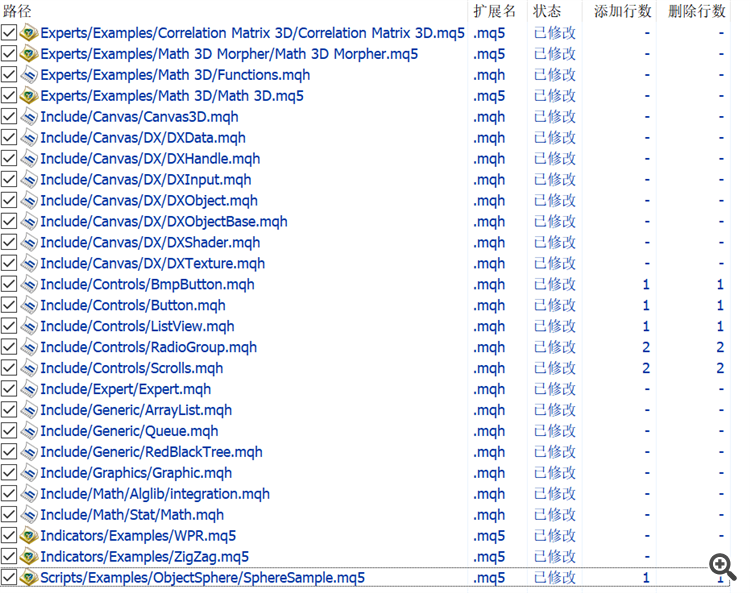Click the DXObjectBase.mqh file icon
750x593 pixels.
click(29, 221)
